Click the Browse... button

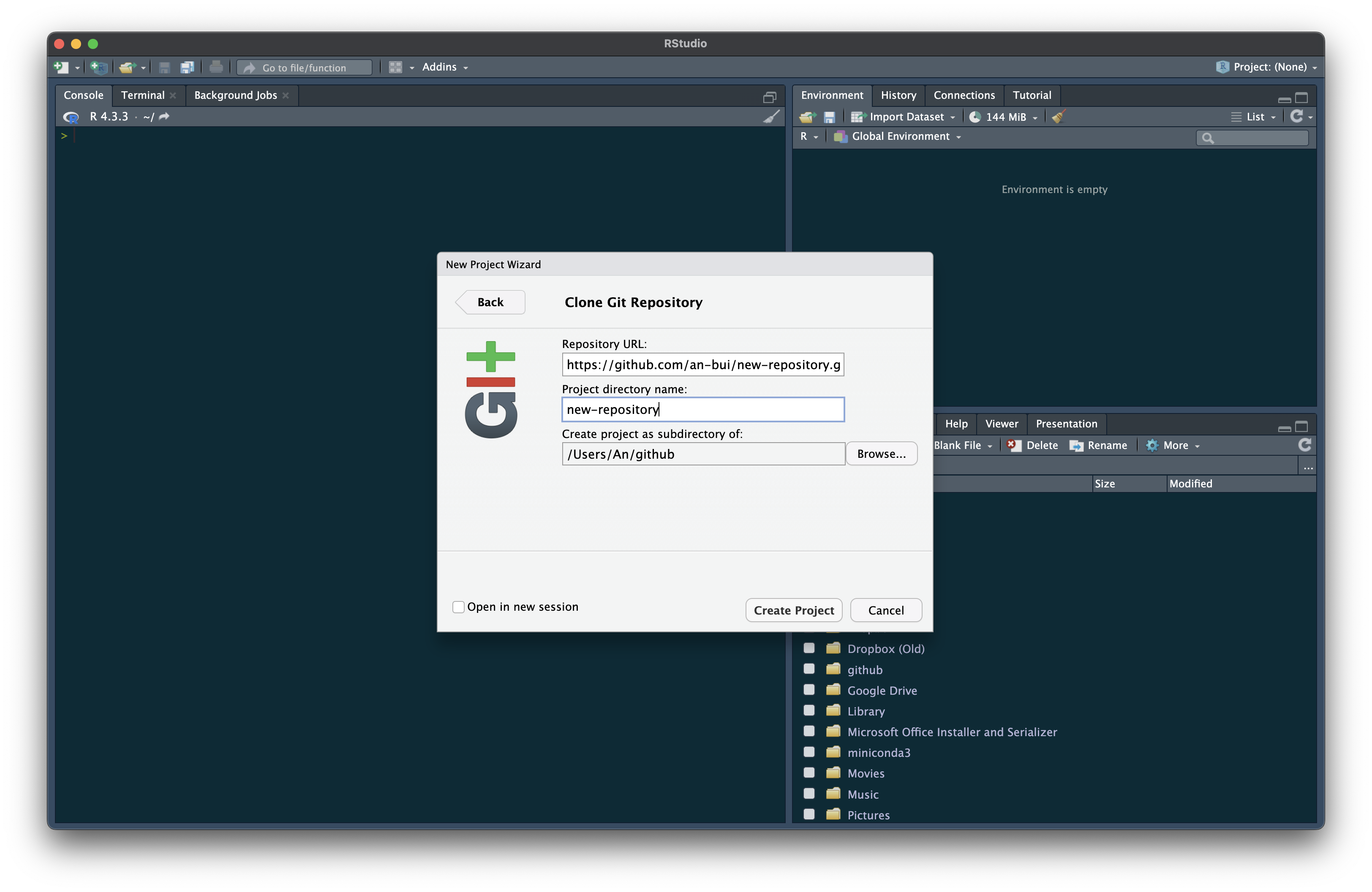click(881, 454)
